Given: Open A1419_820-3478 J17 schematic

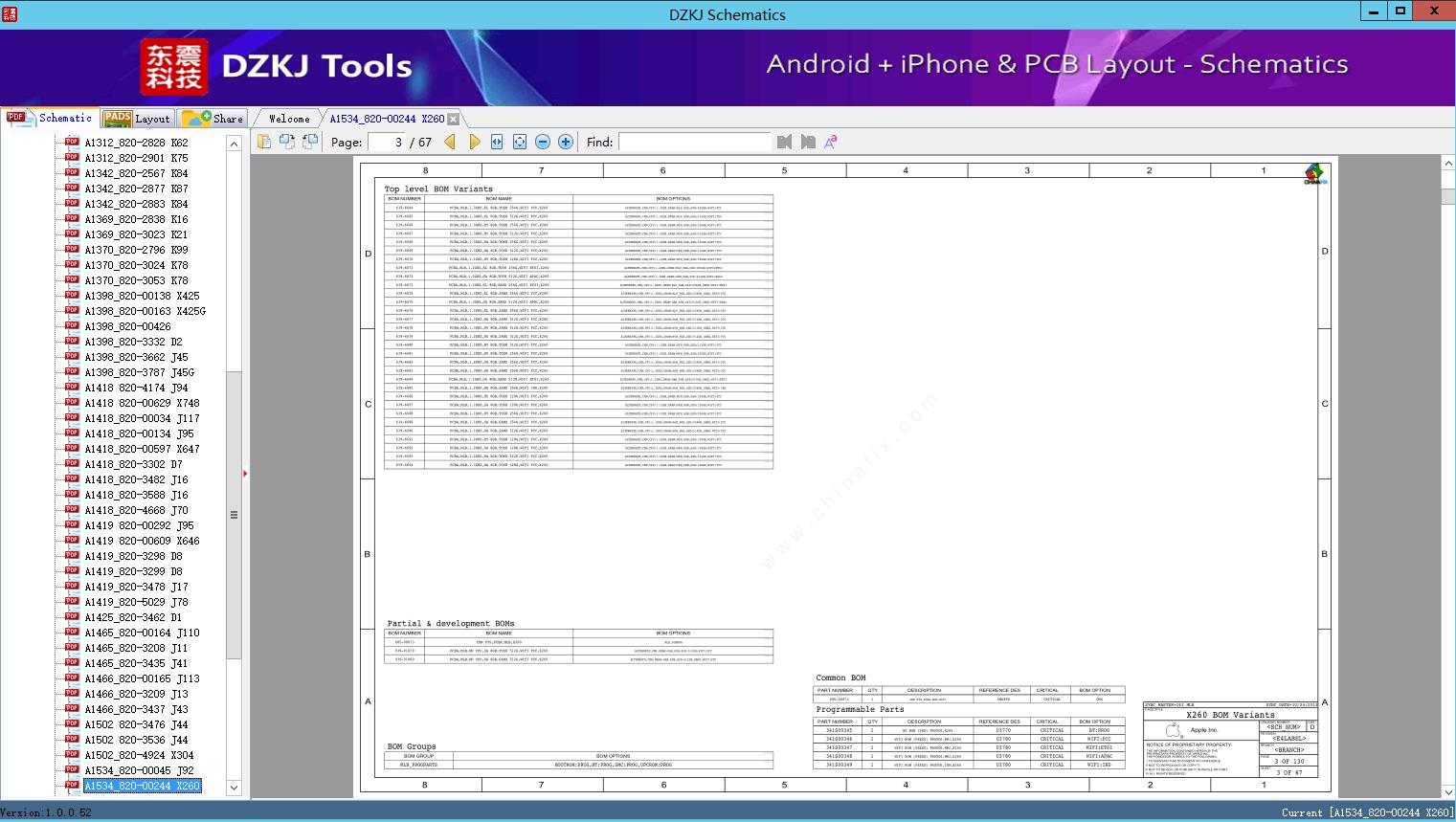Looking at the screenshot, I should (x=136, y=587).
